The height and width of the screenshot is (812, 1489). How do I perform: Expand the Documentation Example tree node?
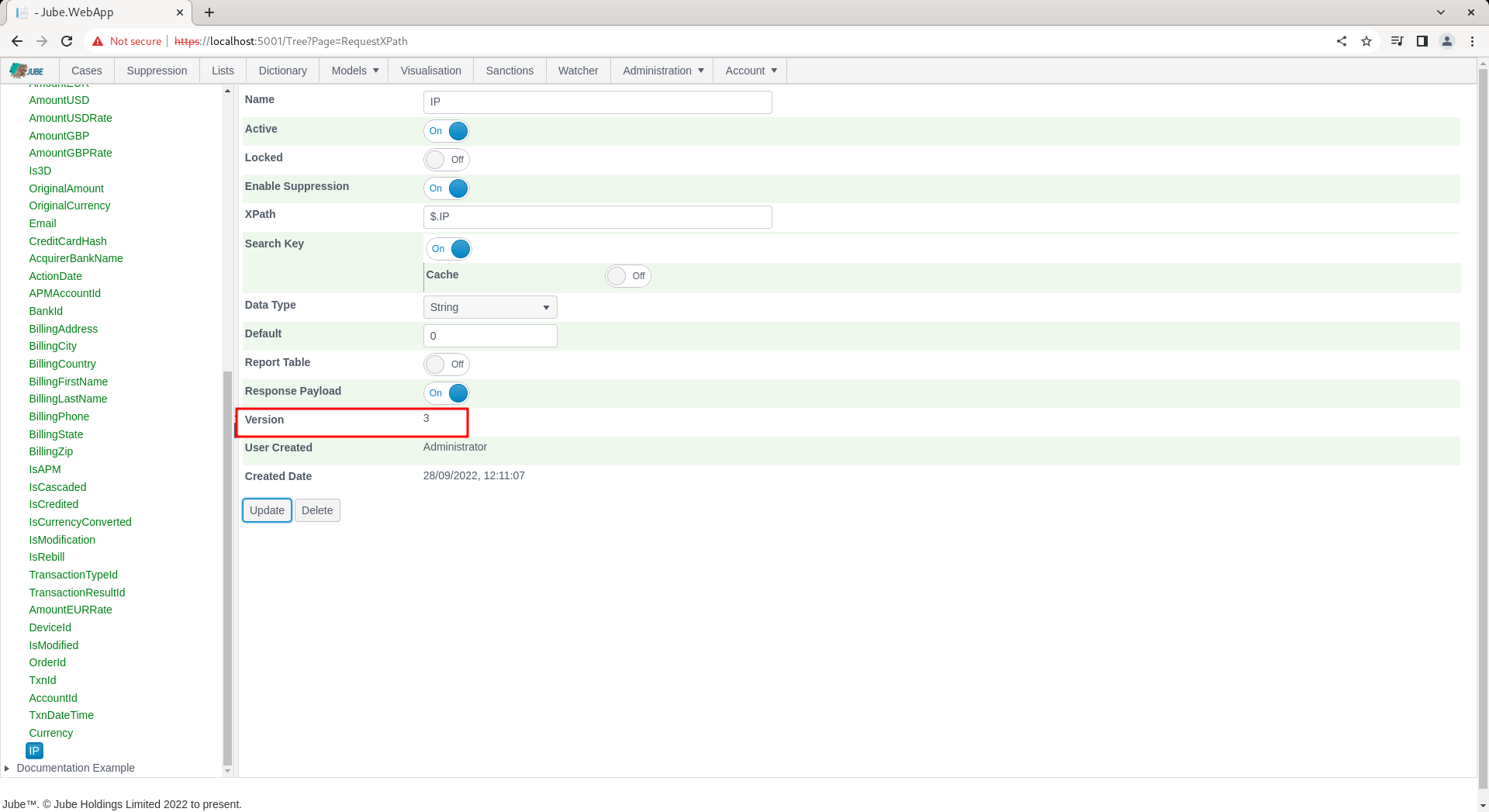pos(7,768)
